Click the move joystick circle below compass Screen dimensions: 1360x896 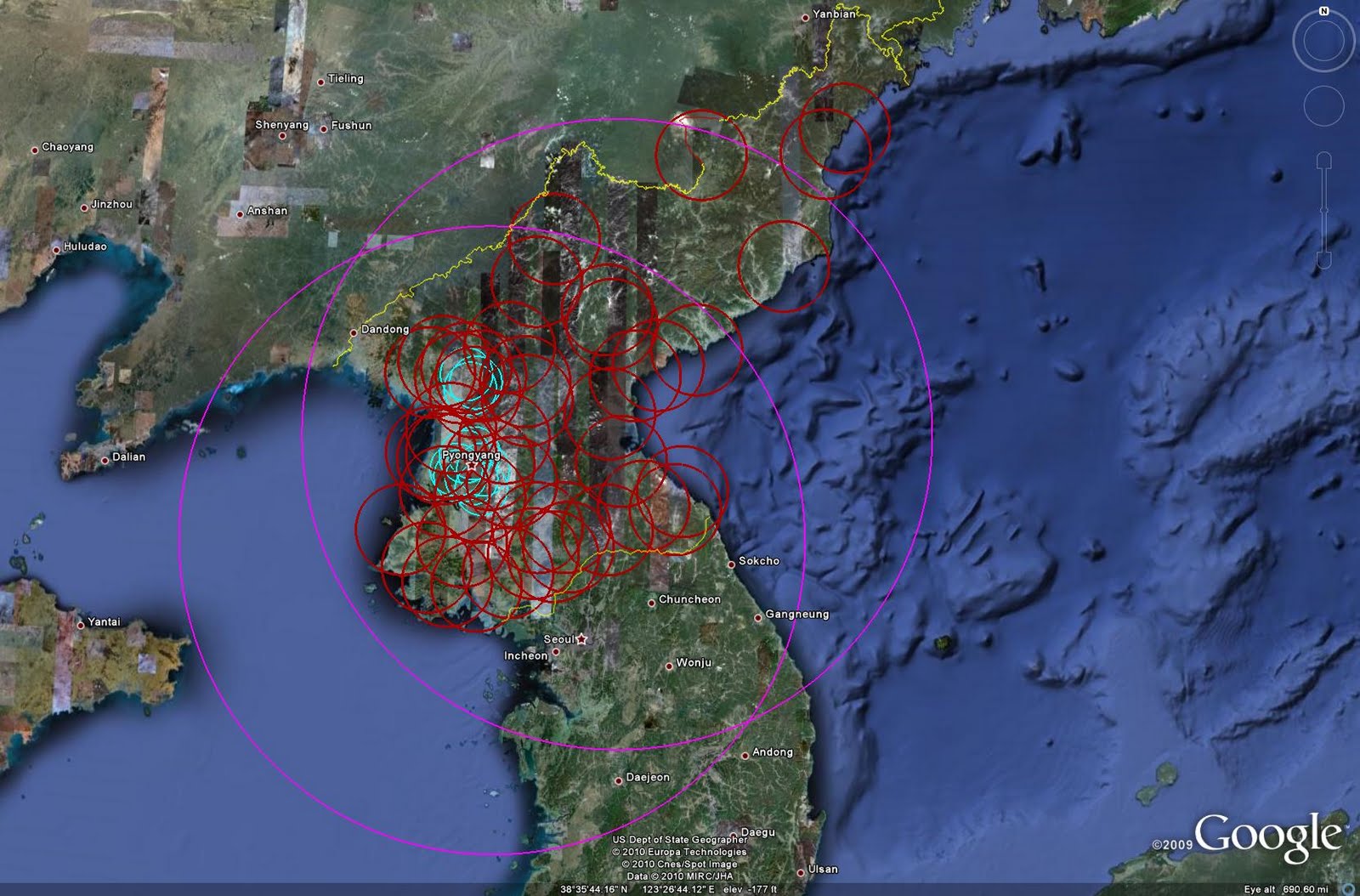point(1323,106)
